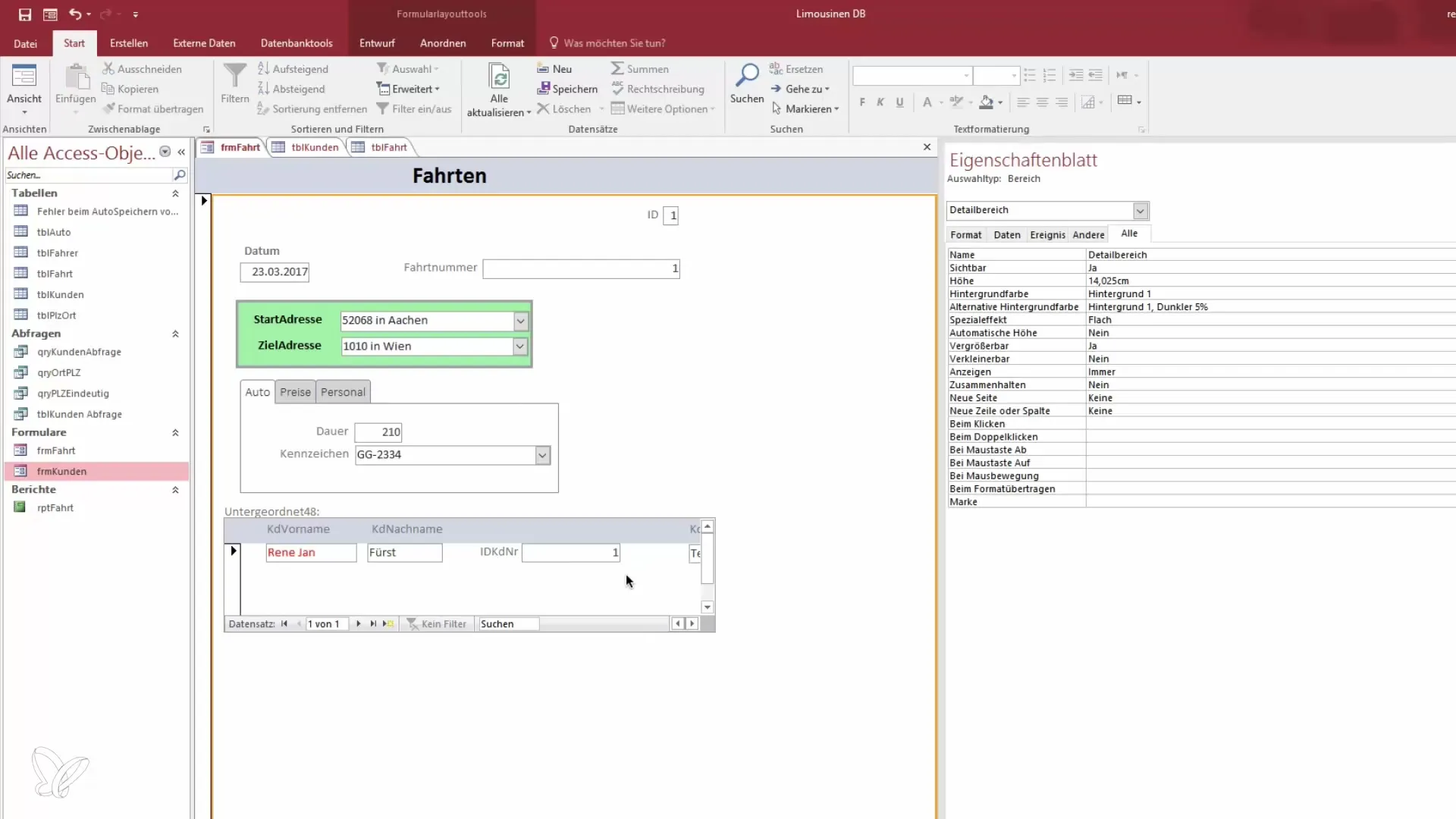Open Erweitert filter options
1456x819 pixels.
[x=409, y=89]
